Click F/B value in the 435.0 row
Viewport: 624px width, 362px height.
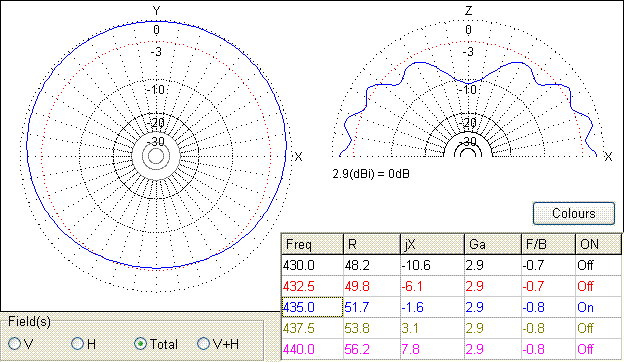(548, 307)
